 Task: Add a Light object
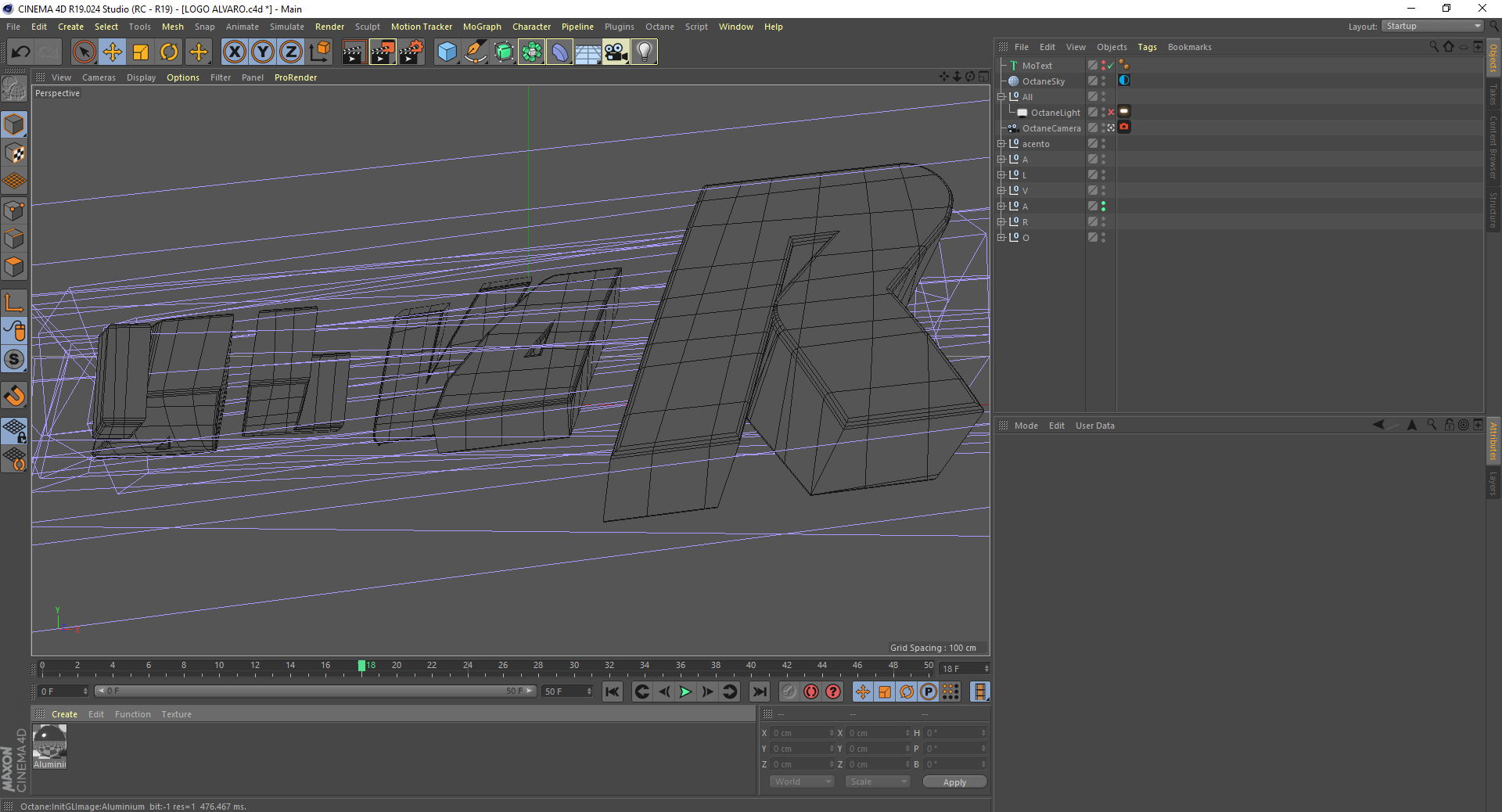tap(644, 52)
